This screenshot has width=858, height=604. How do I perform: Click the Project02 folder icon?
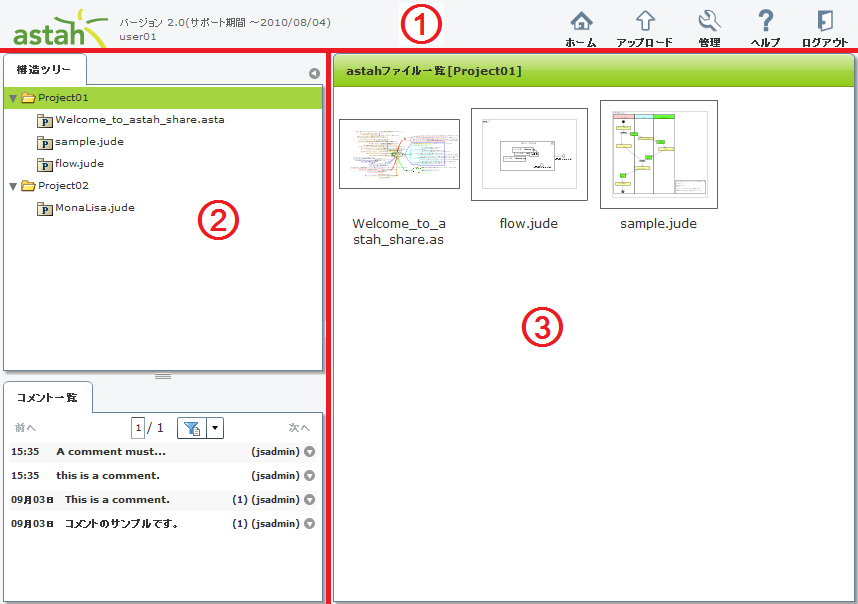click(28, 186)
